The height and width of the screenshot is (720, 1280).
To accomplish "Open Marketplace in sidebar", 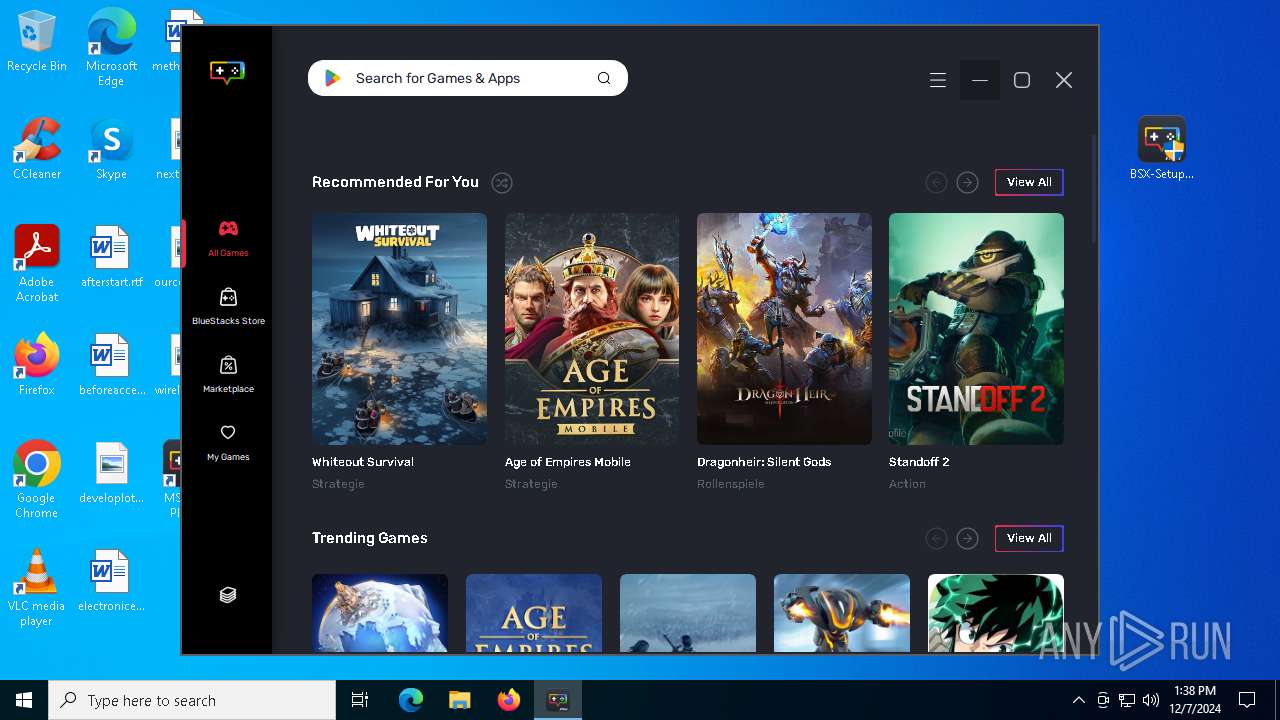I will [x=228, y=374].
